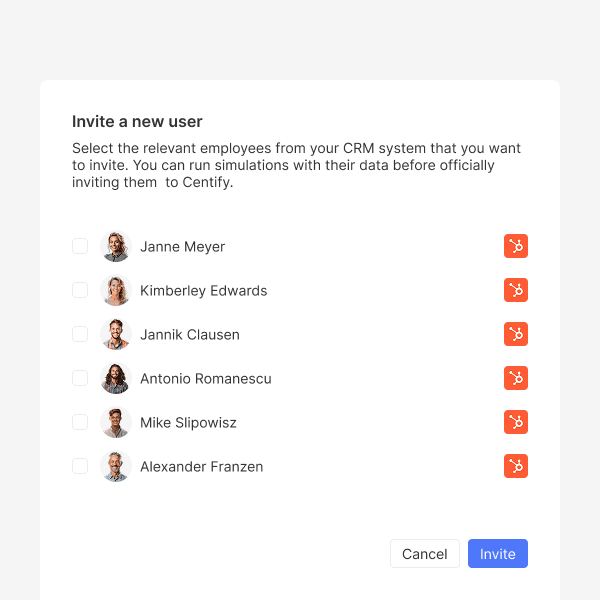
Task: Open HubSpot icon for Jannik Clausen
Action: click(x=516, y=335)
